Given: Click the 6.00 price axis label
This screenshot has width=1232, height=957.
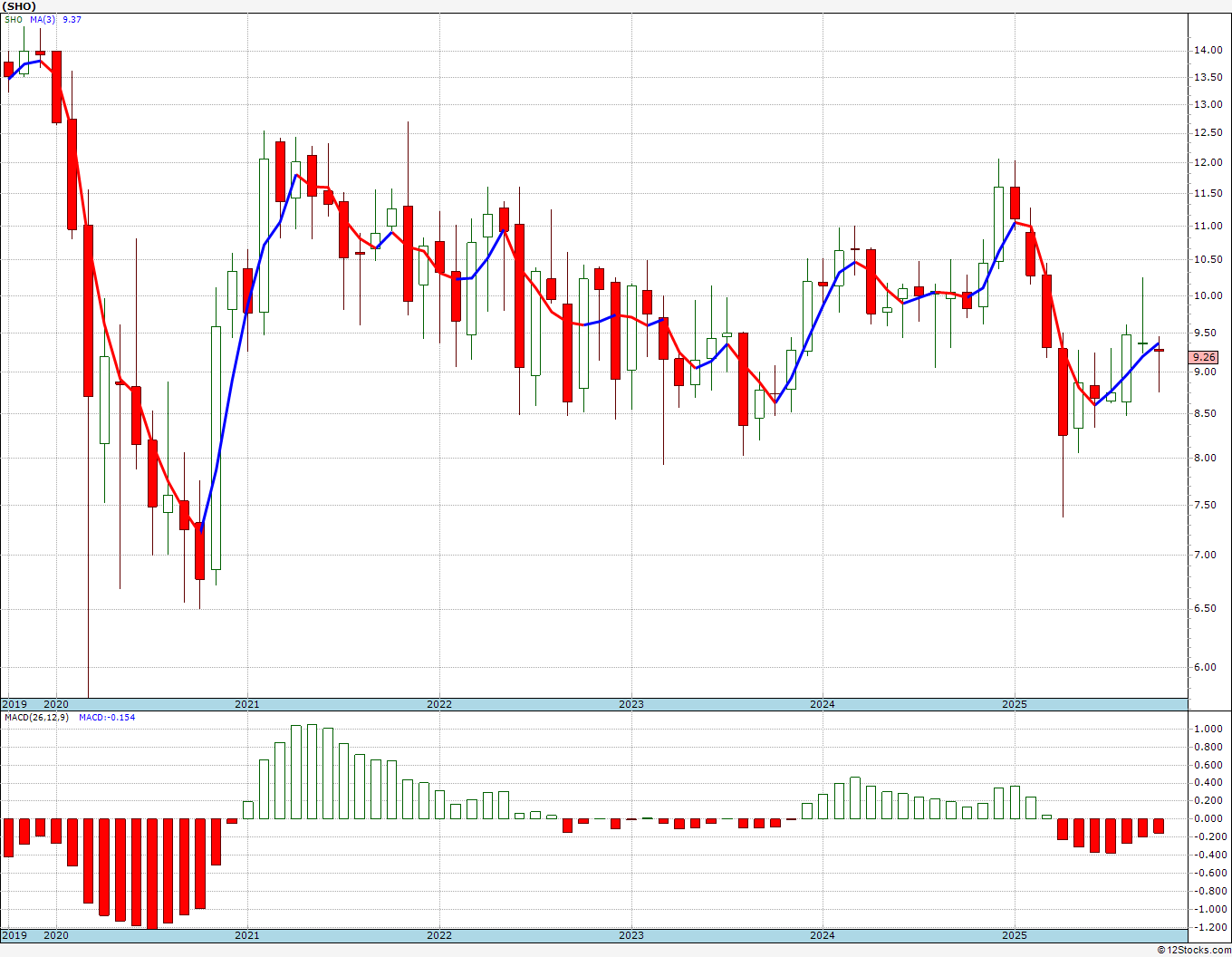Looking at the screenshot, I should [1206, 667].
